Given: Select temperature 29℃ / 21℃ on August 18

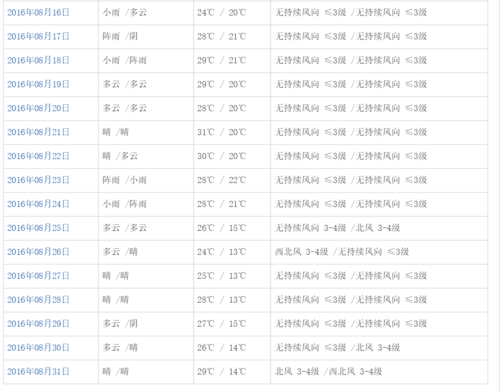Looking at the screenshot, I should [221, 60].
